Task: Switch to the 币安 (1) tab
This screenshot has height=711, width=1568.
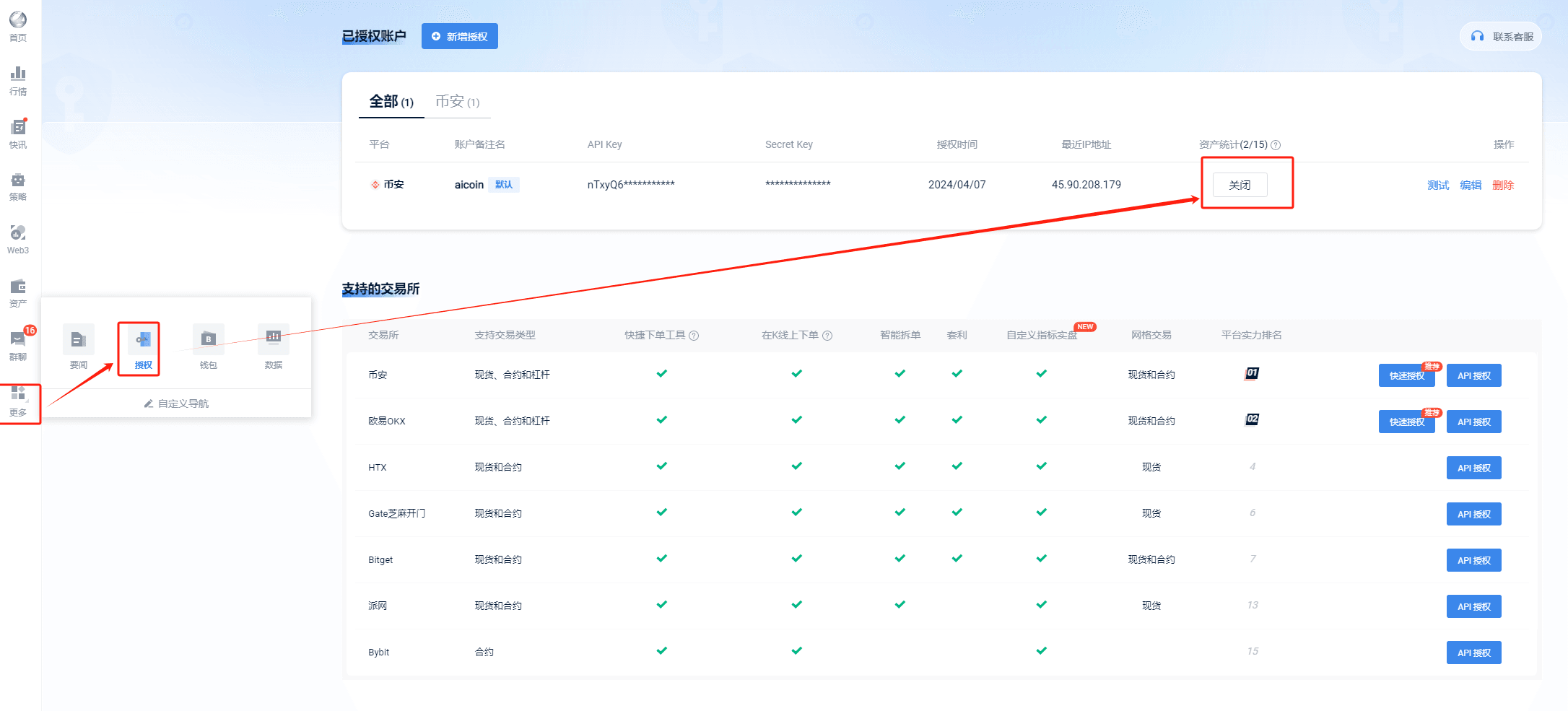Action: tap(458, 102)
